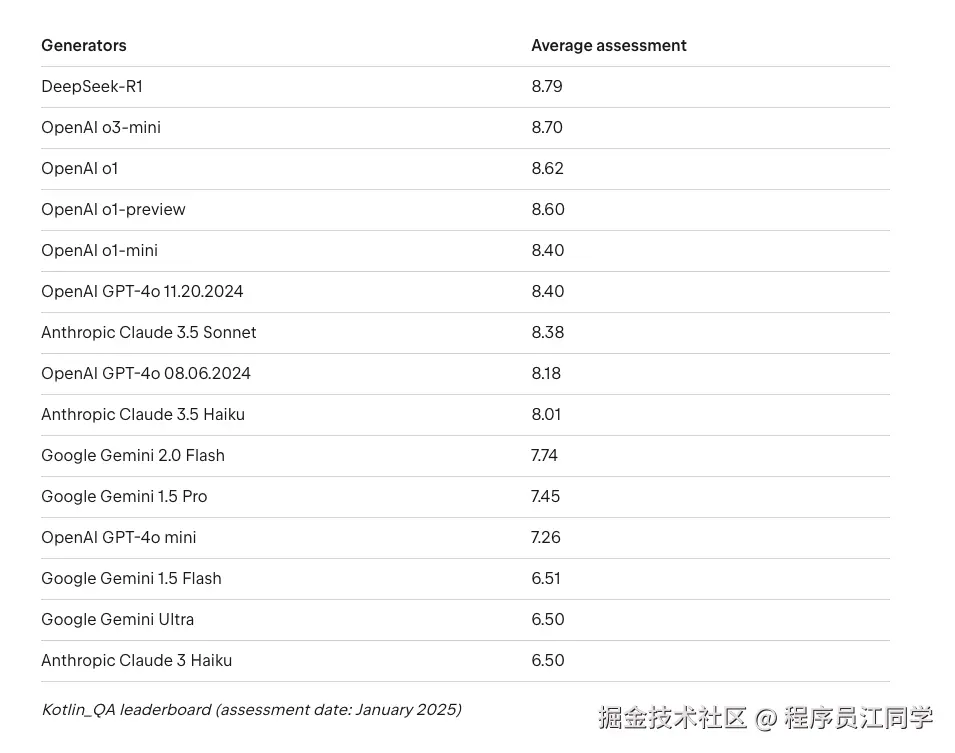Click the OpenAI o3-mini generator entry
This screenshot has width=955, height=753.
pos(101,127)
